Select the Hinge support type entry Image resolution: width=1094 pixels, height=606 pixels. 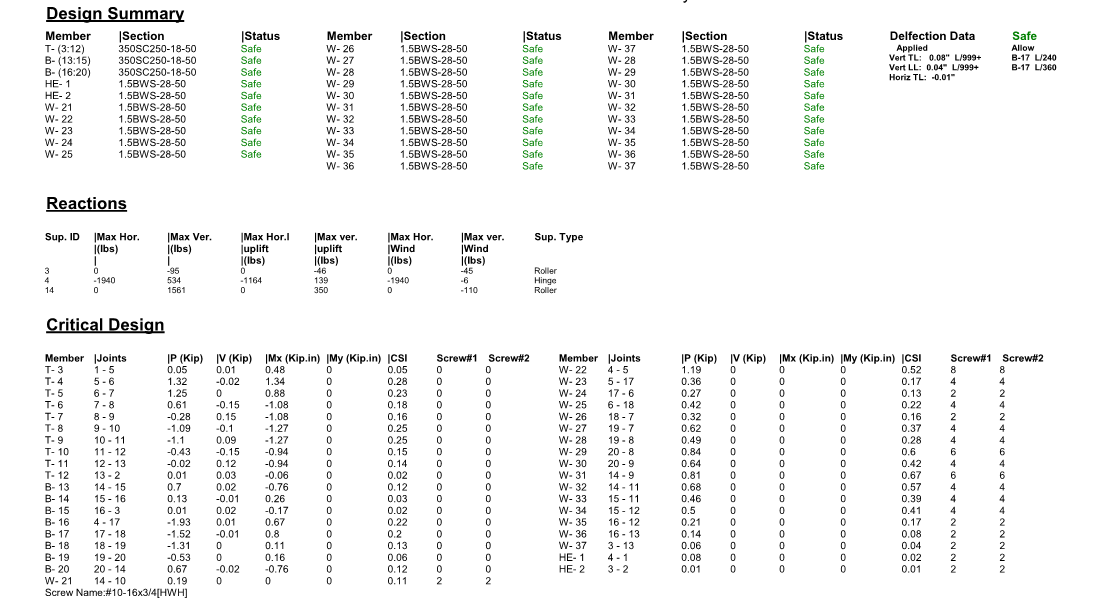(x=545, y=281)
